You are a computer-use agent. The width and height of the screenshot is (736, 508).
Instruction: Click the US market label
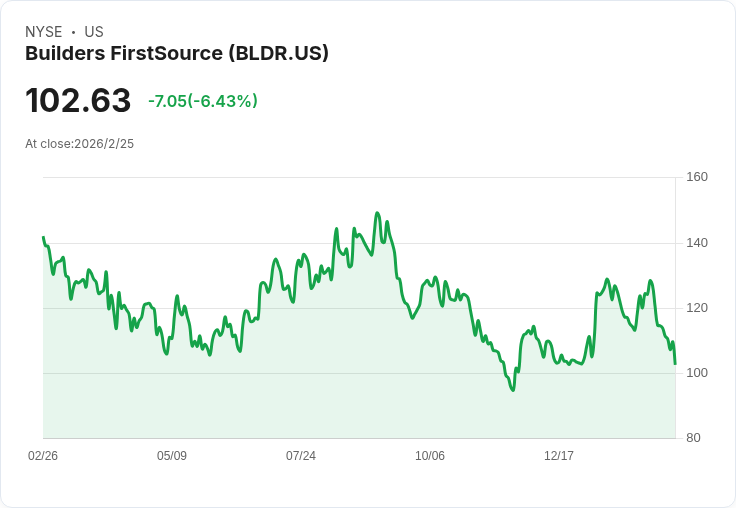pyautogui.click(x=94, y=32)
